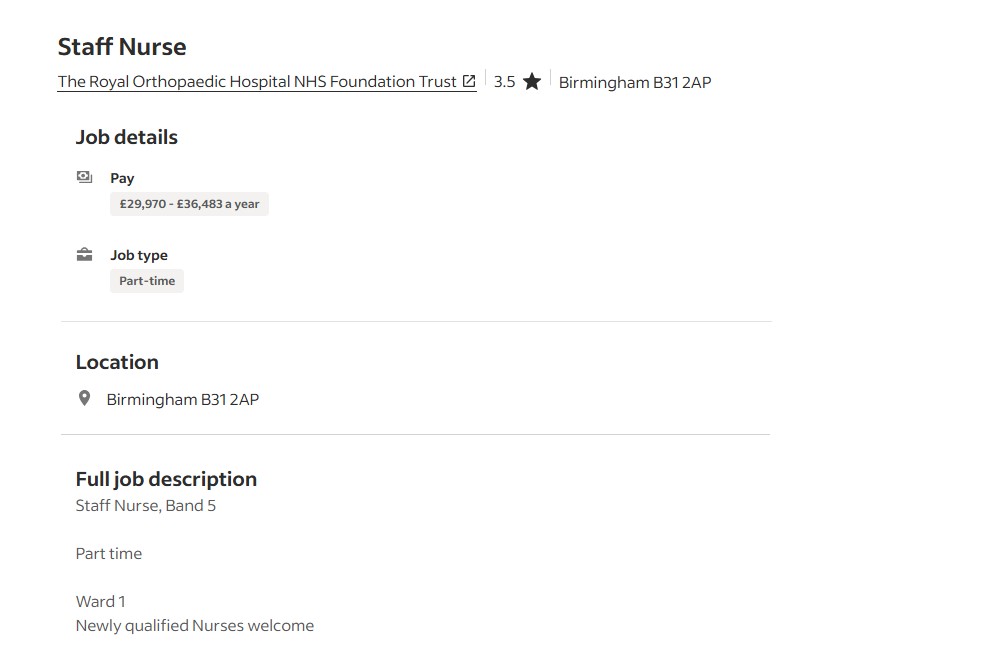Click the Location section heading
Screen dimensions: 1004x666
(117, 362)
